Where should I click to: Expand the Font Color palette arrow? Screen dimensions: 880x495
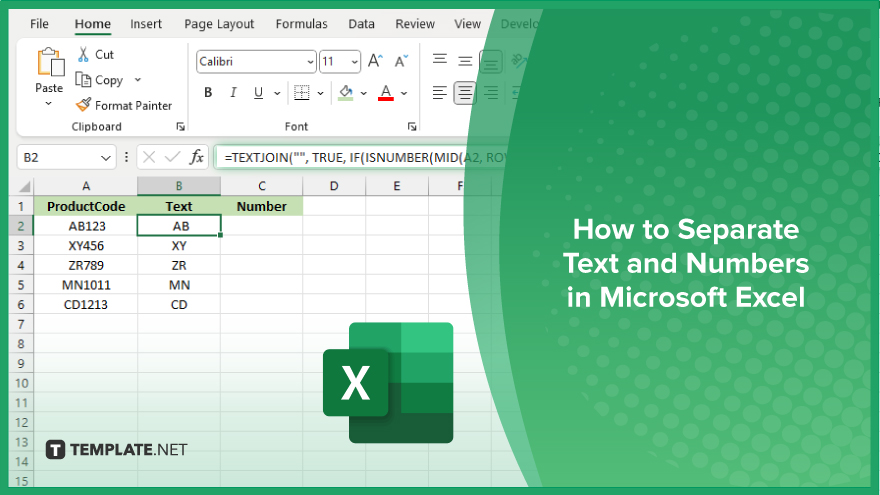click(x=404, y=93)
